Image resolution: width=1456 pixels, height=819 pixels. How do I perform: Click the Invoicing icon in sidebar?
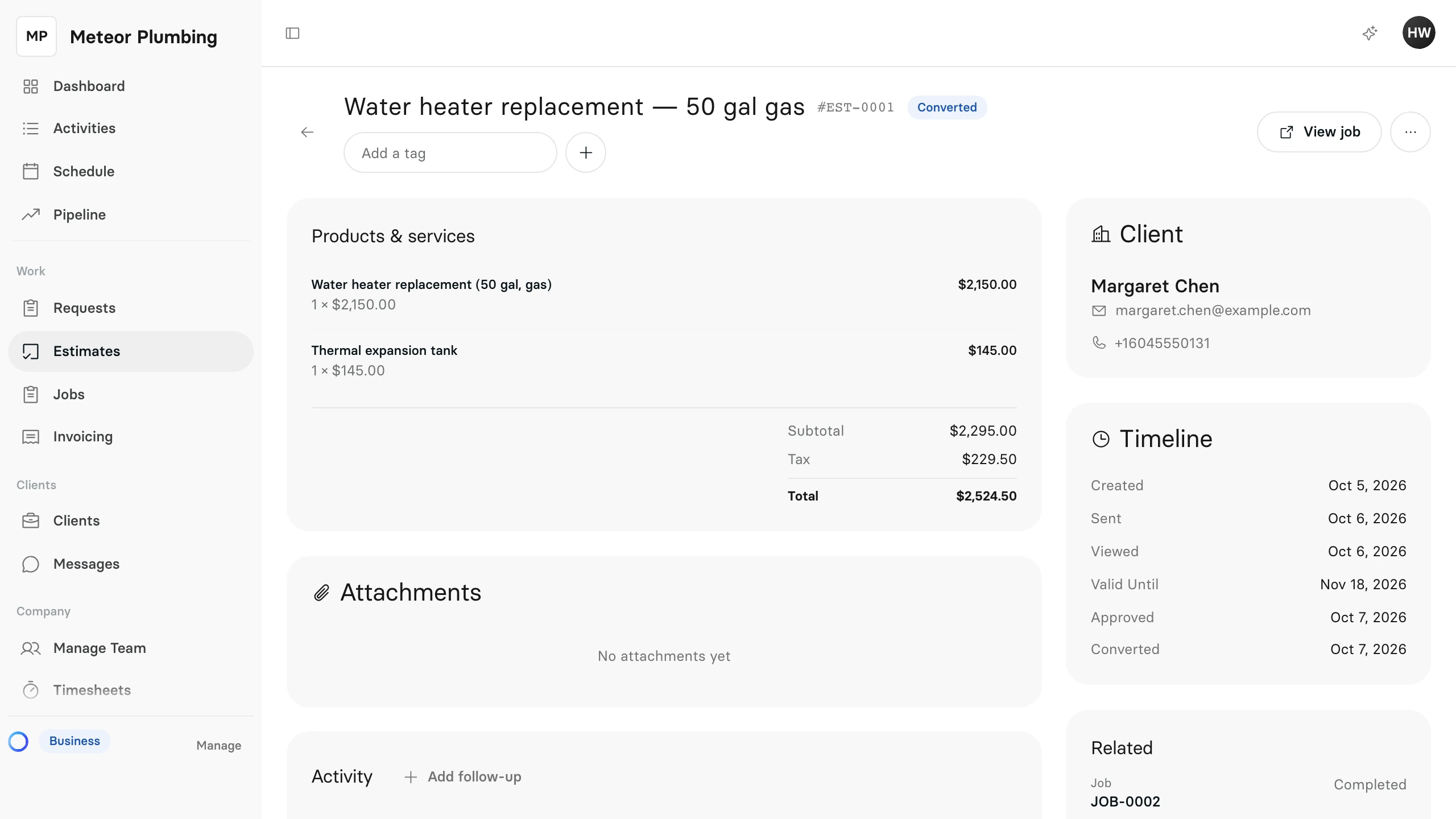31,437
